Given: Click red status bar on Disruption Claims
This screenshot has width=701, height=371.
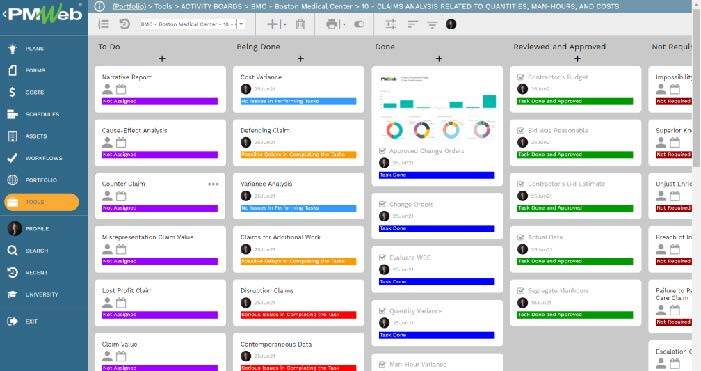Looking at the screenshot, I should 299,315.
